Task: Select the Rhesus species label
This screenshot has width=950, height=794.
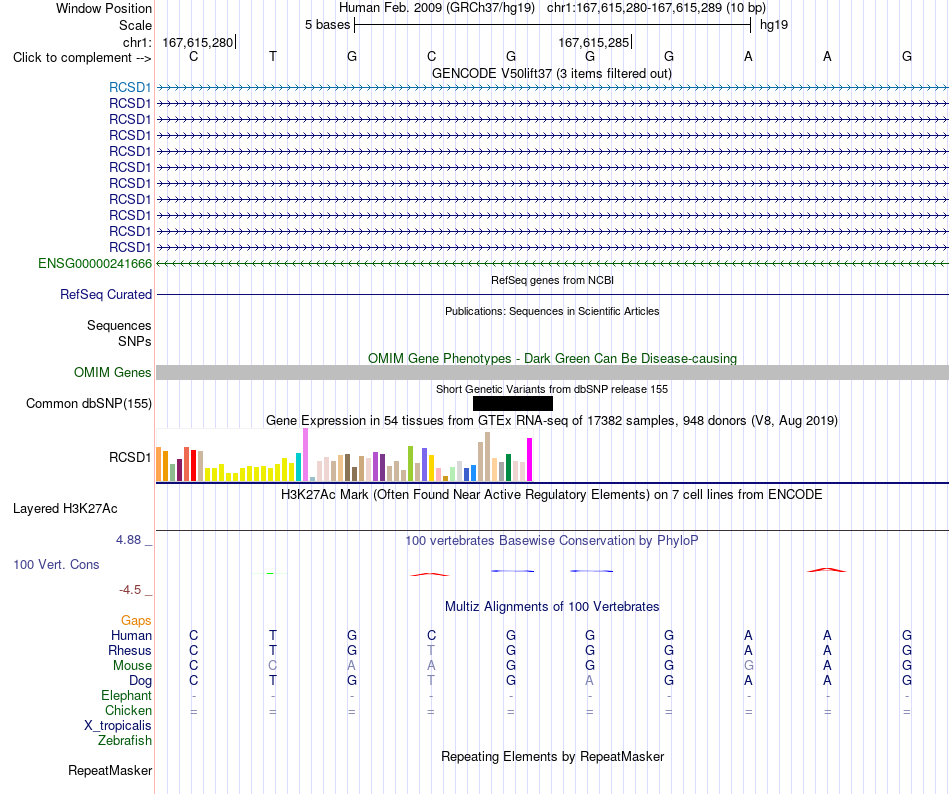Action: pyautogui.click(x=130, y=650)
